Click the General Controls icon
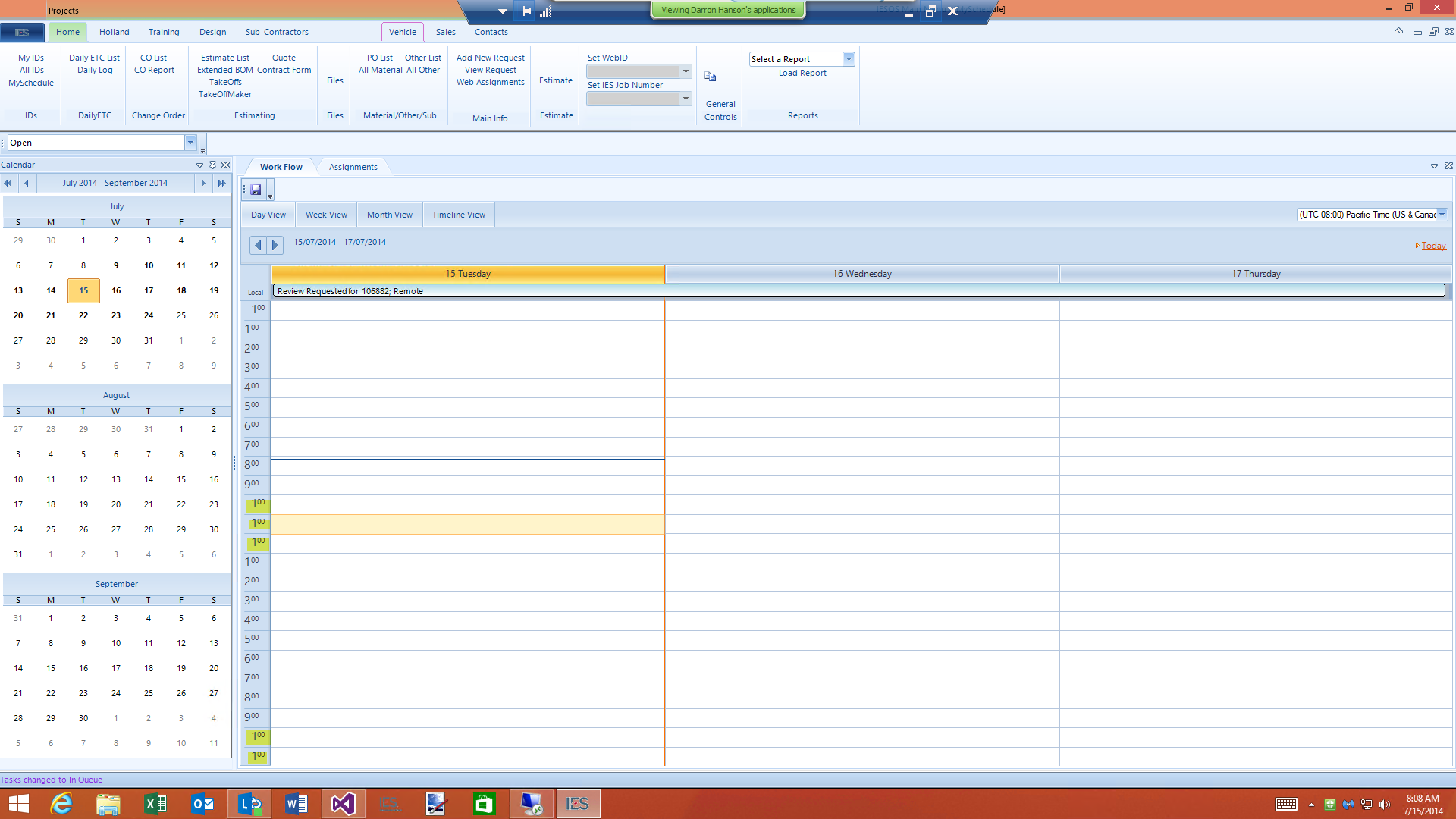This screenshot has height=819, width=1456. click(x=711, y=77)
